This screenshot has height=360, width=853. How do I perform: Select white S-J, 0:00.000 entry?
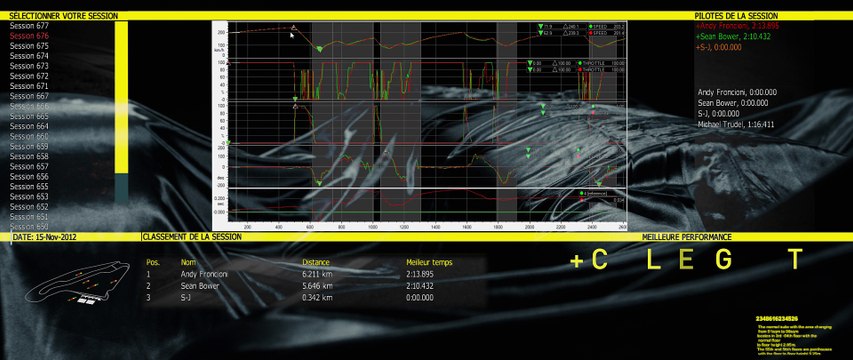tap(718, 114)
